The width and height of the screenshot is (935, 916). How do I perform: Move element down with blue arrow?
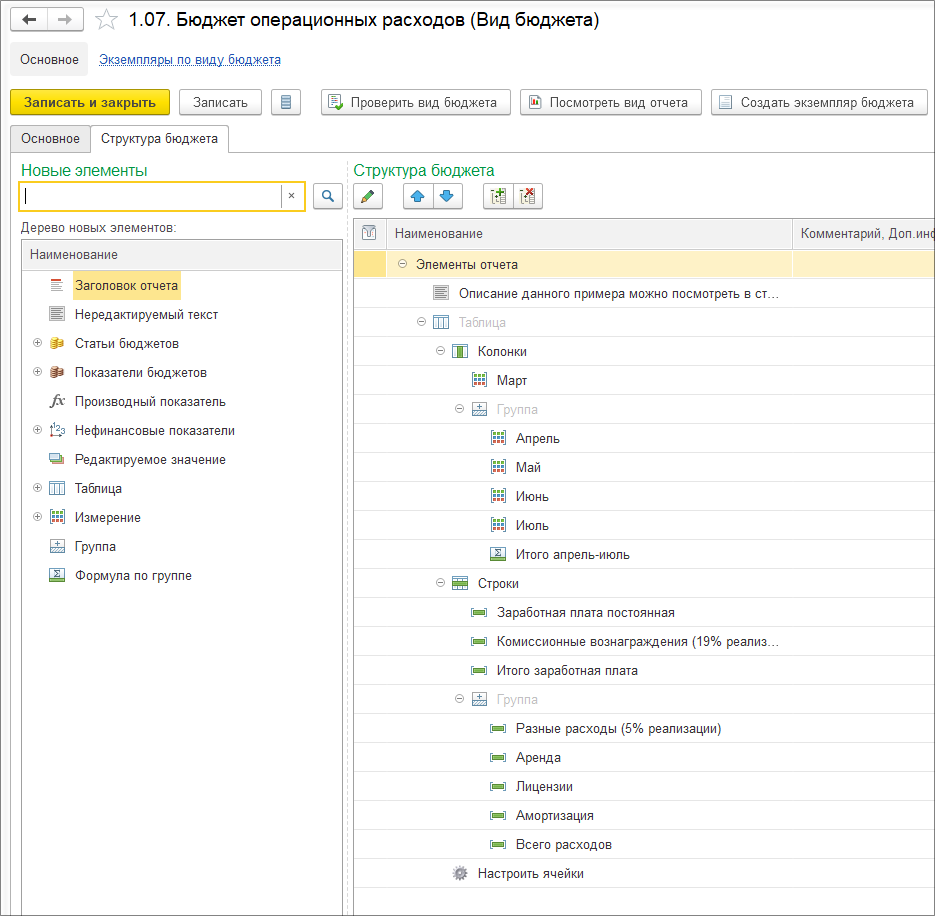pos(447,196)
